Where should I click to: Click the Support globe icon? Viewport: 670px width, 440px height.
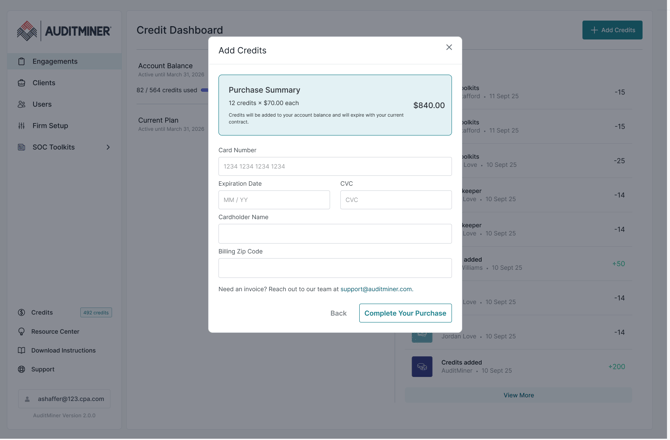pyautogui.click(x=21, y=370)
